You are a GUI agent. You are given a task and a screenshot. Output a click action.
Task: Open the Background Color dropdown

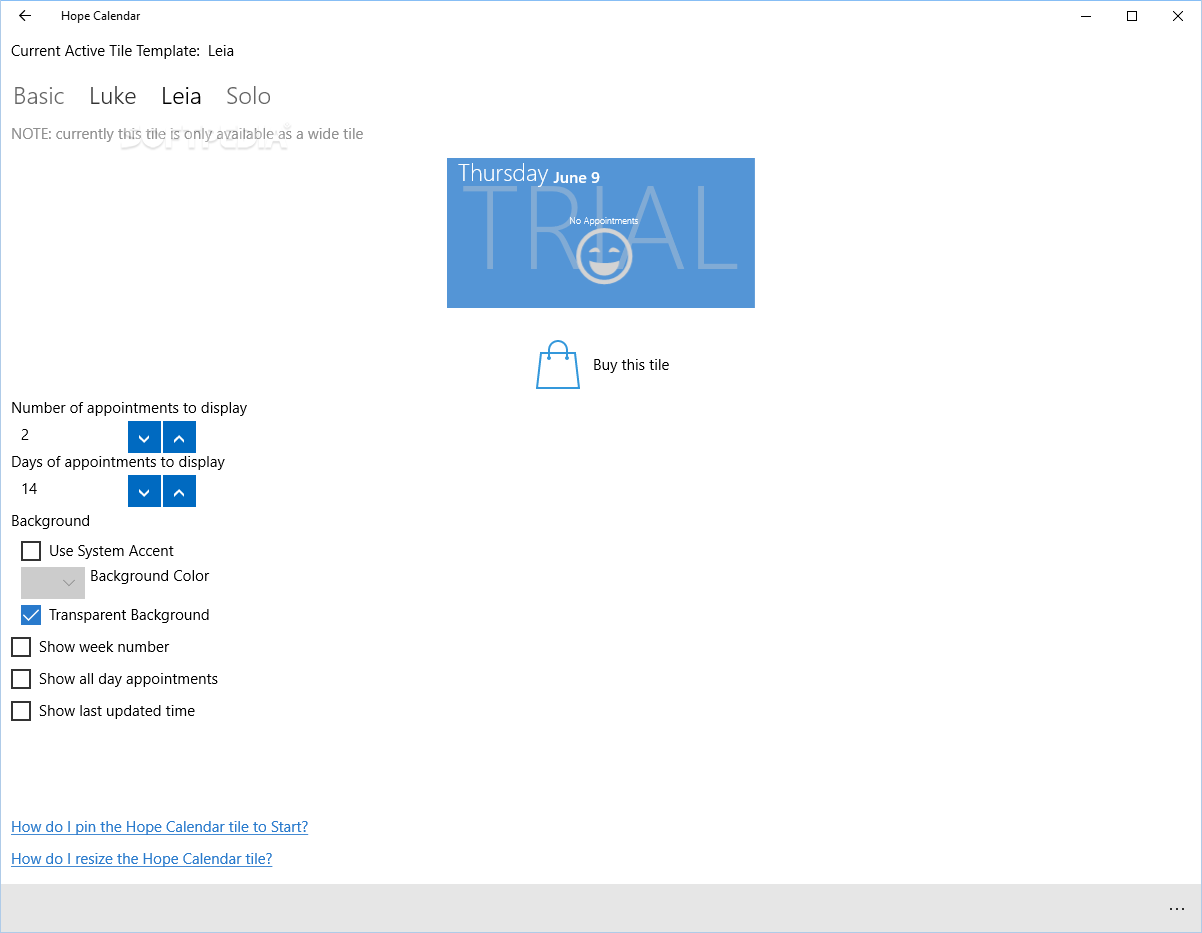(x=53, y=583)
